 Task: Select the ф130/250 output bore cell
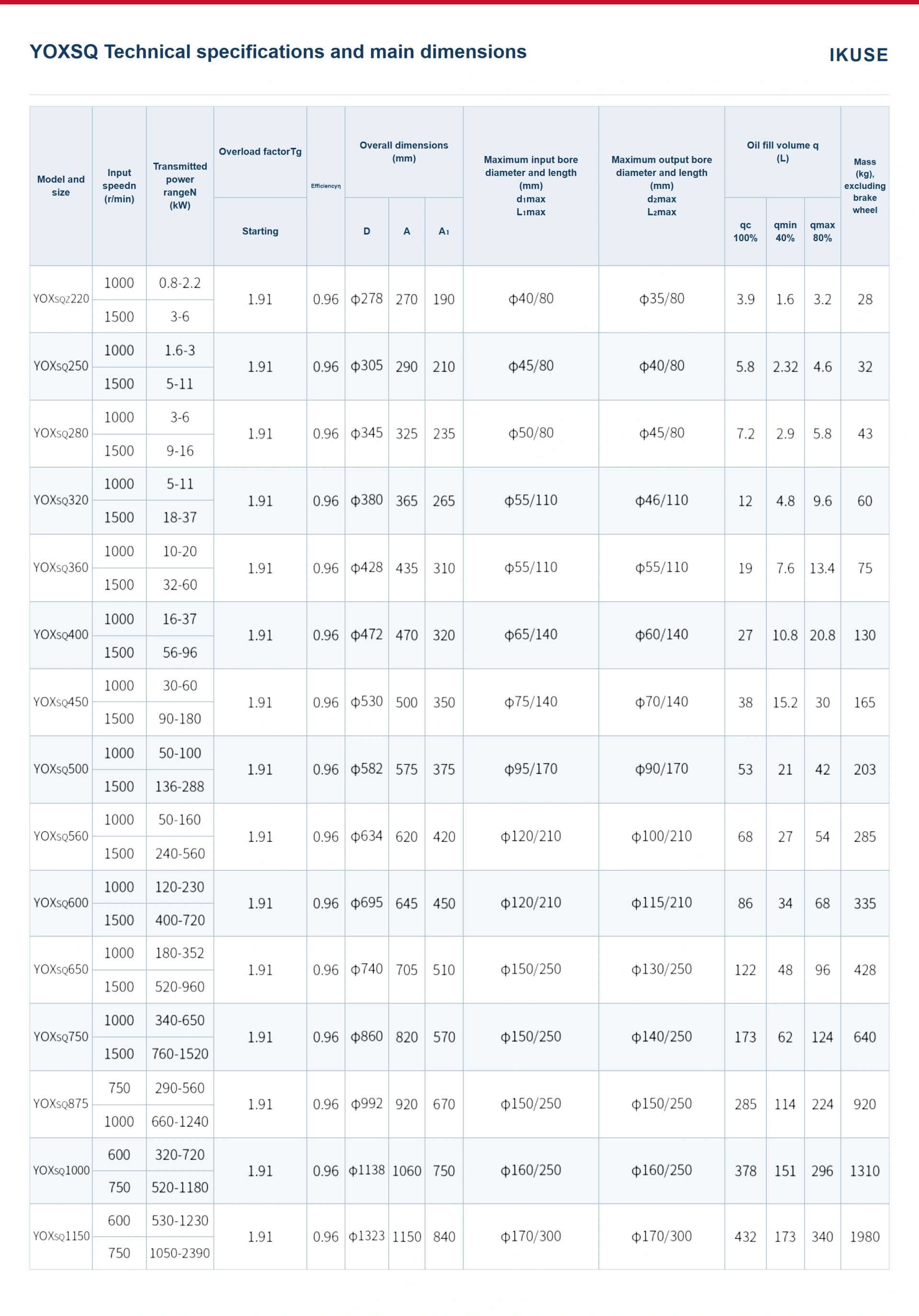pos(661,969)
